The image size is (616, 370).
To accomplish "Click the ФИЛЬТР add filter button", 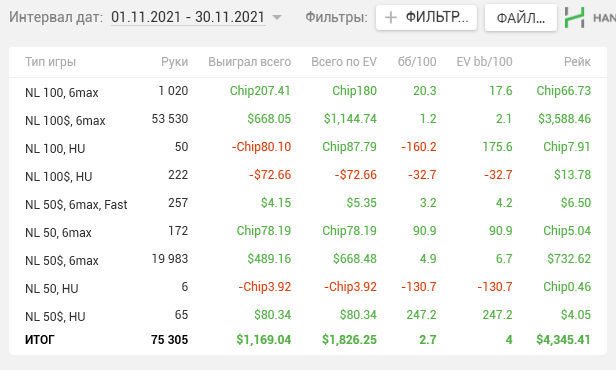I will pos(426,18).
